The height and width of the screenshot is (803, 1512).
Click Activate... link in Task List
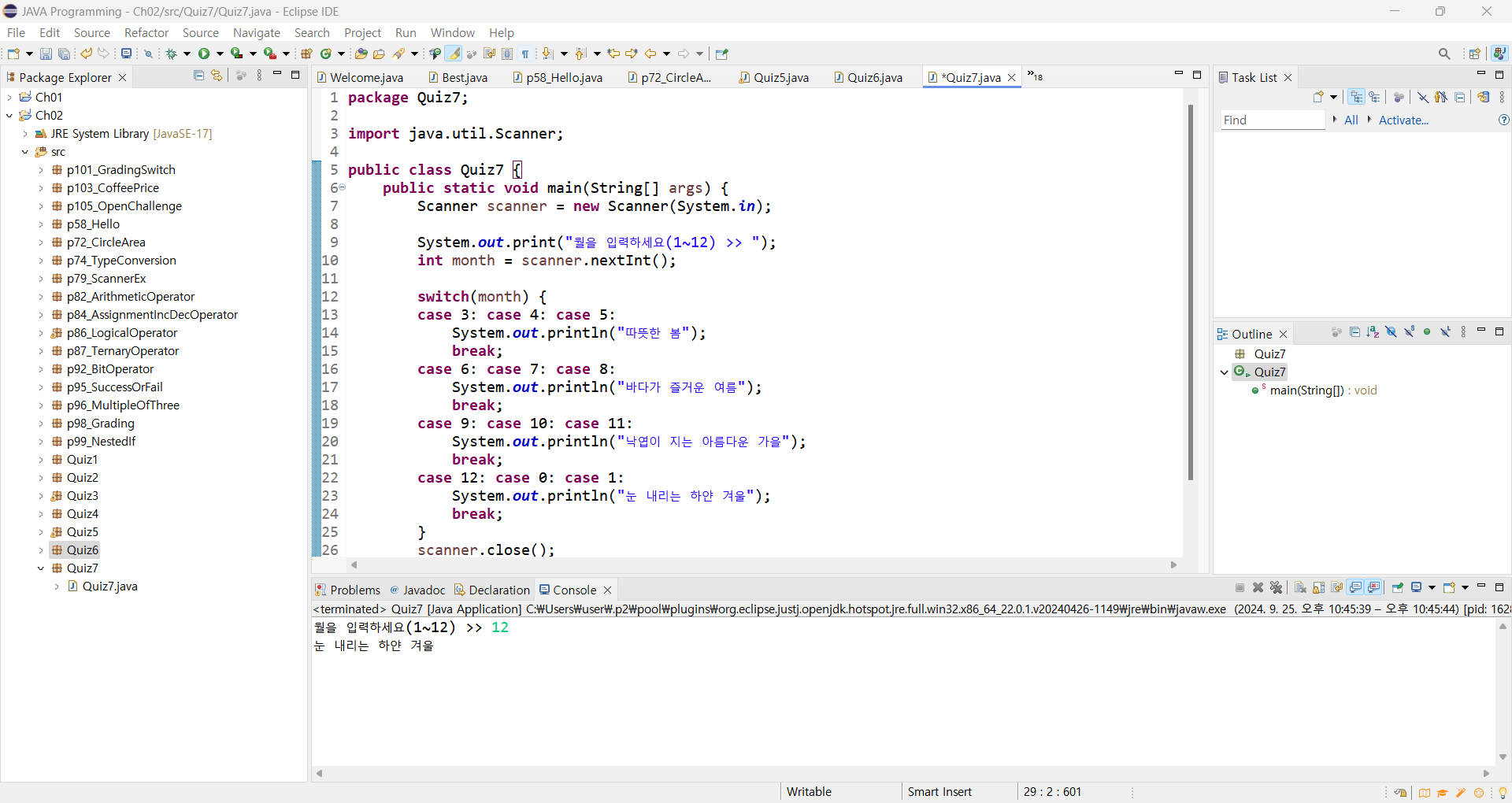(1403, 120)
